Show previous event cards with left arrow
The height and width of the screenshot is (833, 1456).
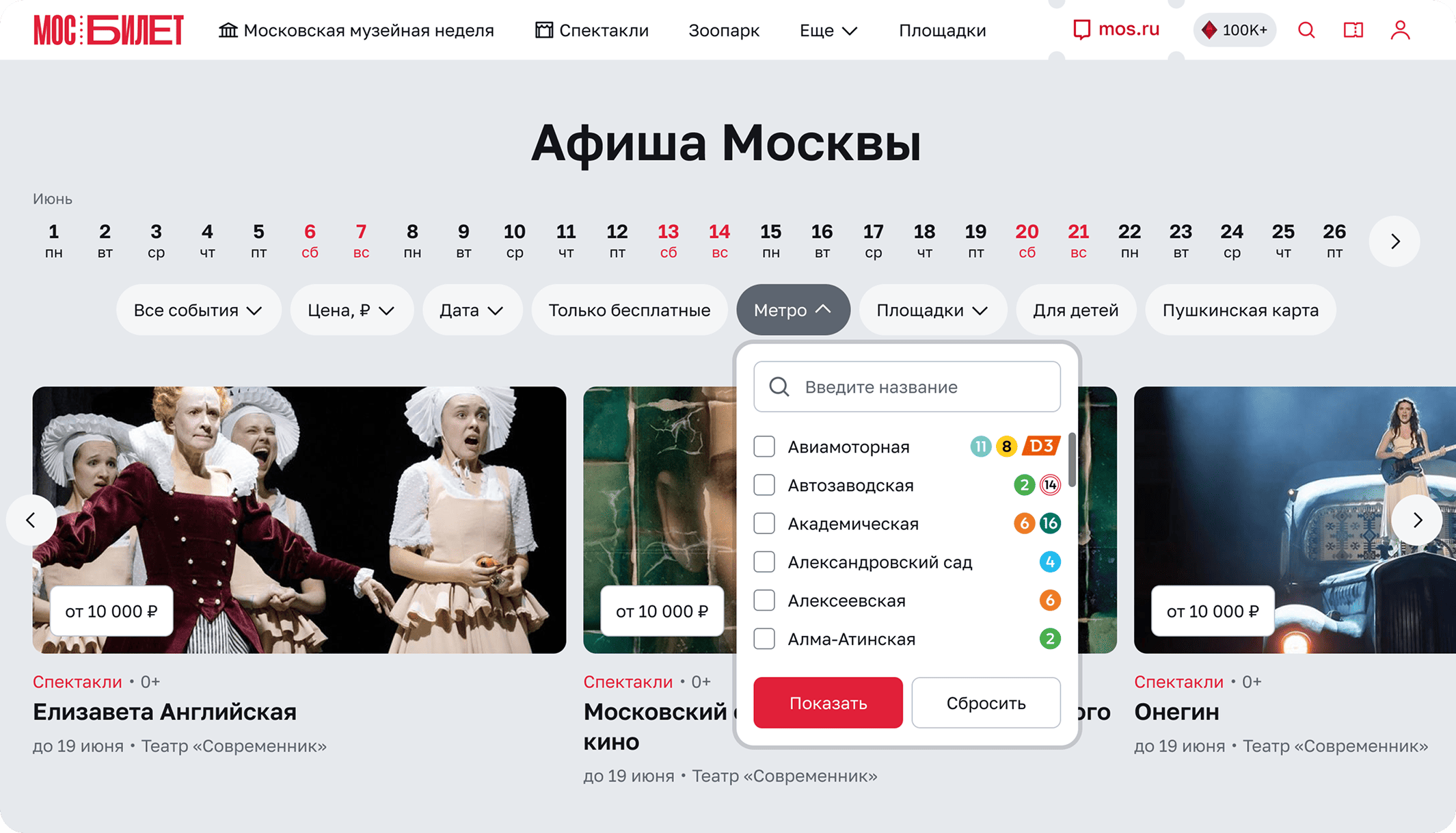pyautogui.click(x=31, y=520)
